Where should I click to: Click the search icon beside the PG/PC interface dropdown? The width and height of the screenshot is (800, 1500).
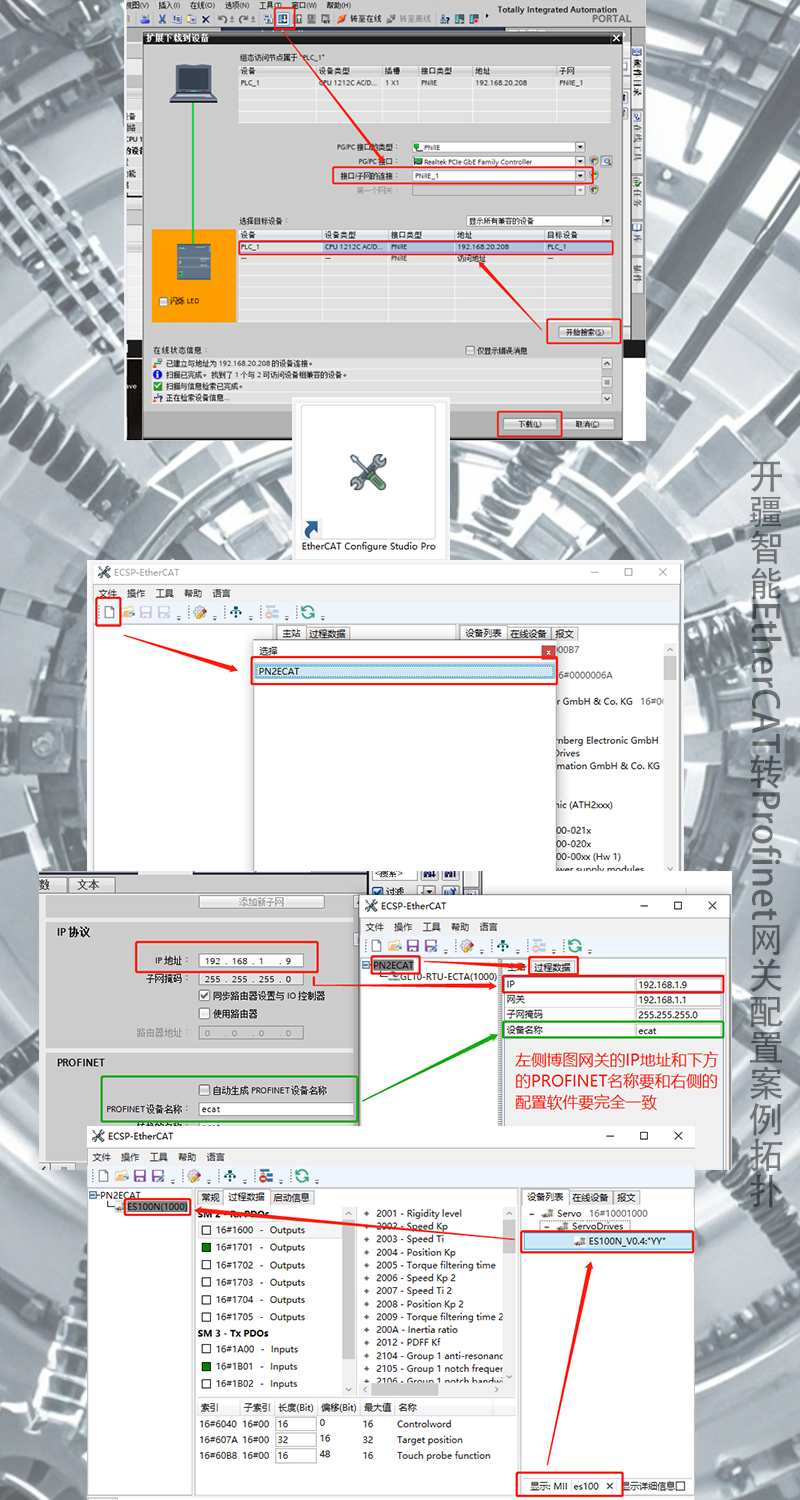(x=605, y=161)
